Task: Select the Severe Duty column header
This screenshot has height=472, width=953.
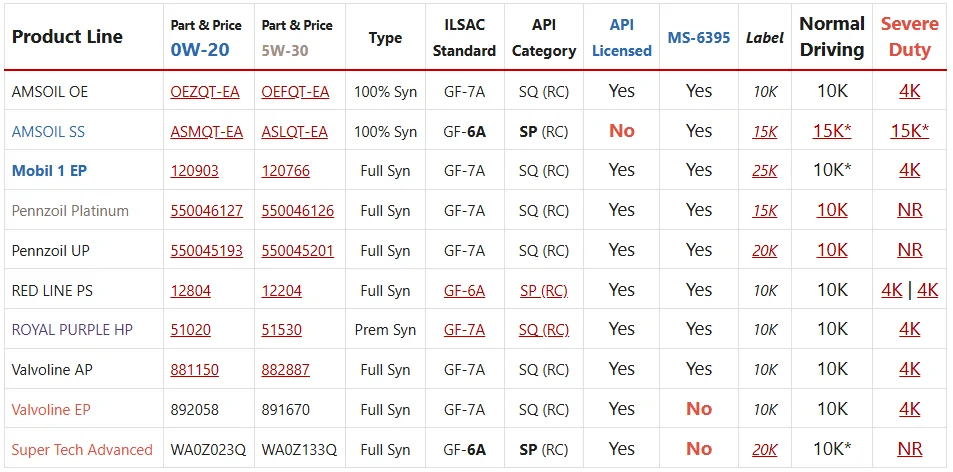Action: (910, 36)
